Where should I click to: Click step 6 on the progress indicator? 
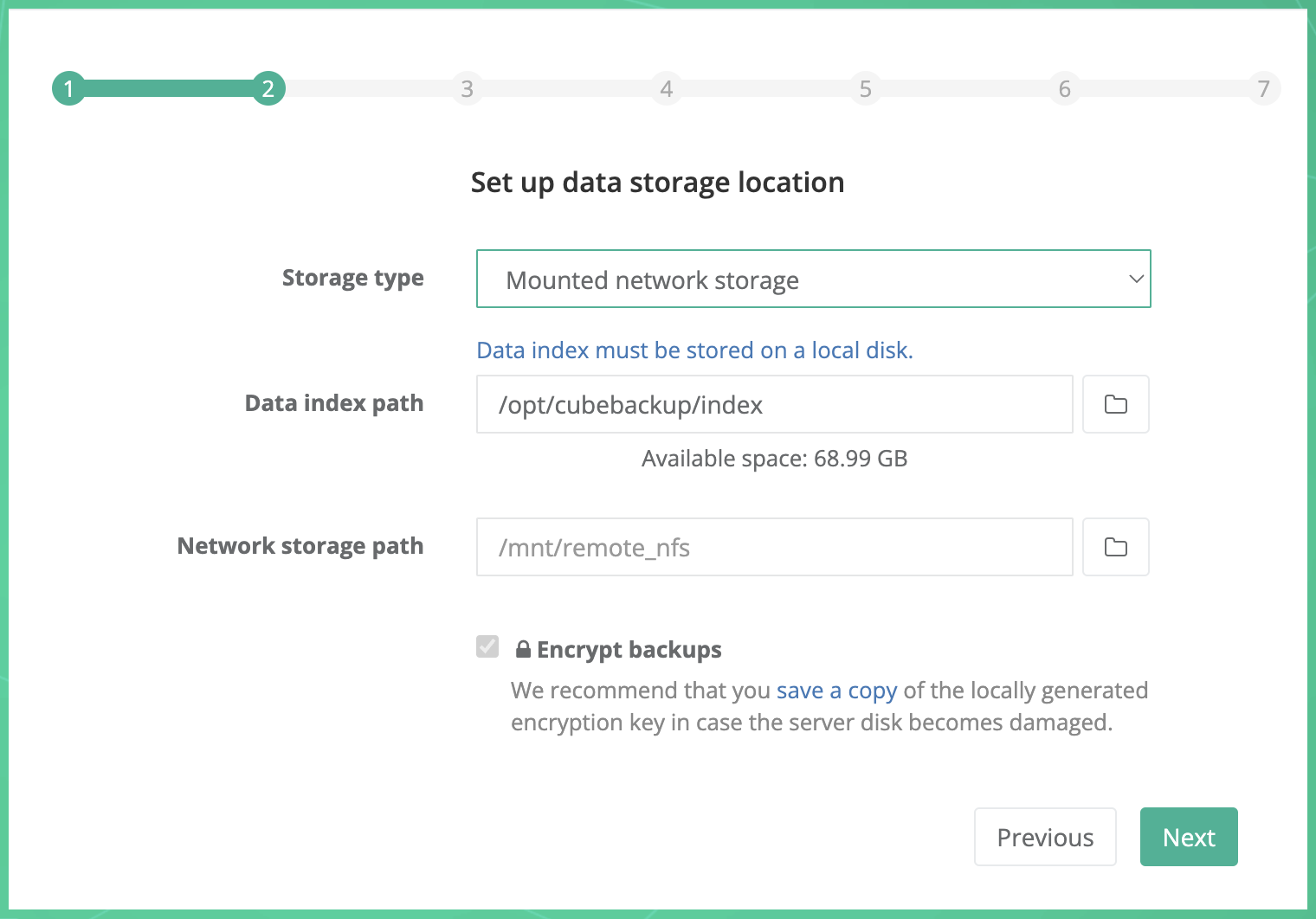click(1064, 88)
